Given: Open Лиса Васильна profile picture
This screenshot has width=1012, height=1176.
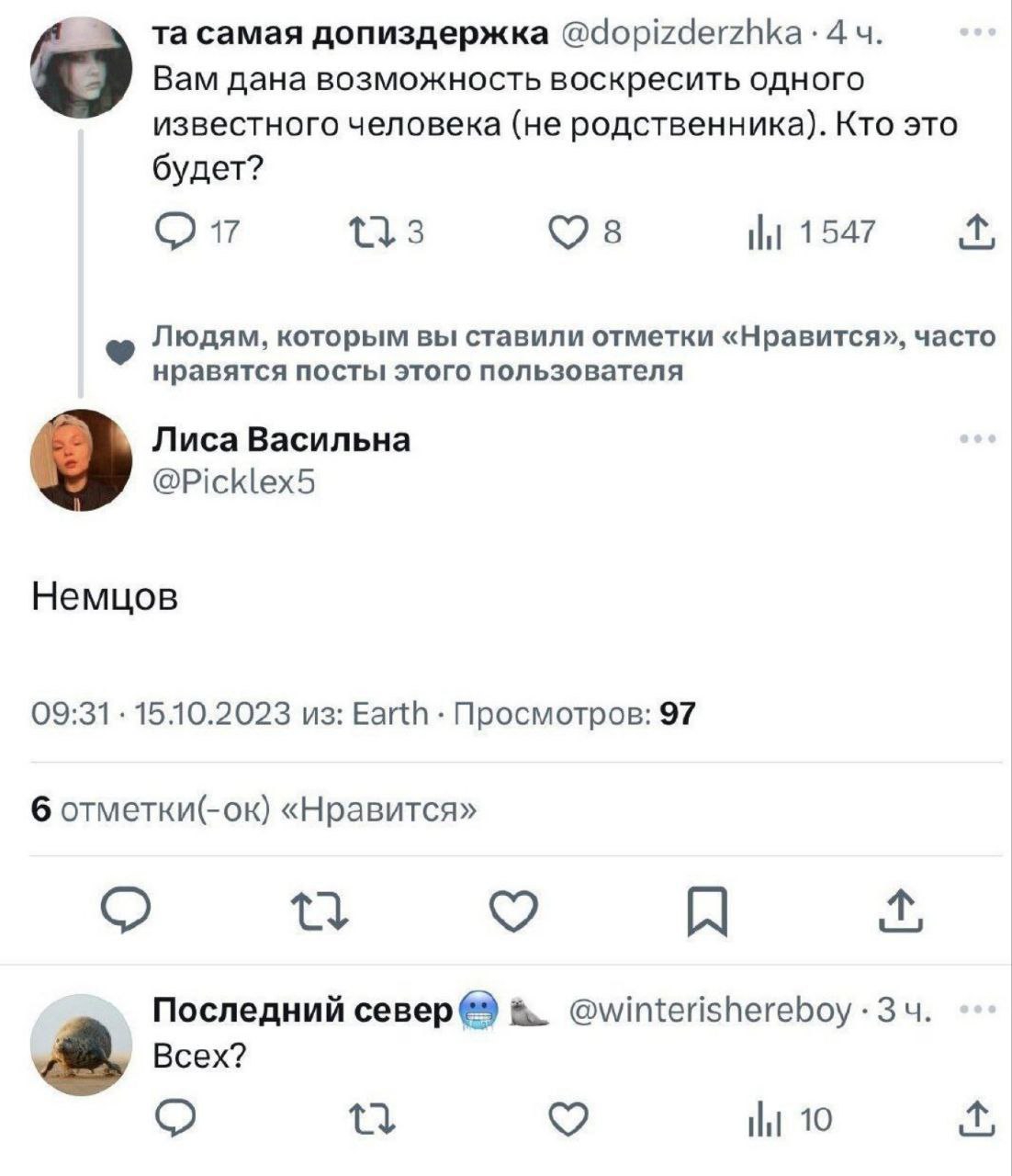Looking at the screenshot, I should pyautogui.click(x=82, y=459).
